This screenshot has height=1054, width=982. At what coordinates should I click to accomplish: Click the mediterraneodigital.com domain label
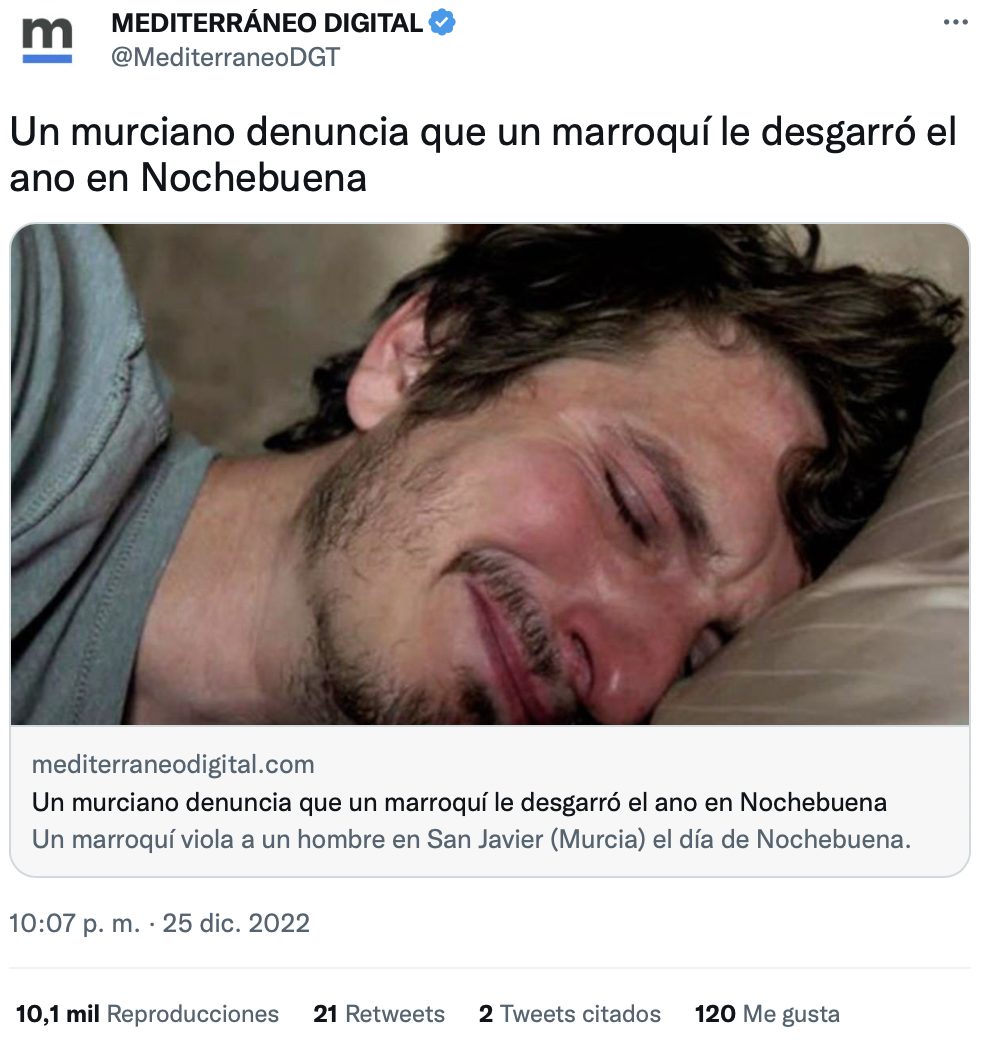(x=173, y=764)
